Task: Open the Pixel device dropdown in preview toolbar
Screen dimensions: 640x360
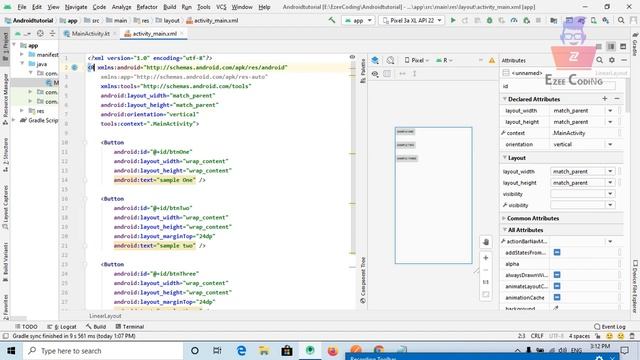Action: (416, 60)
